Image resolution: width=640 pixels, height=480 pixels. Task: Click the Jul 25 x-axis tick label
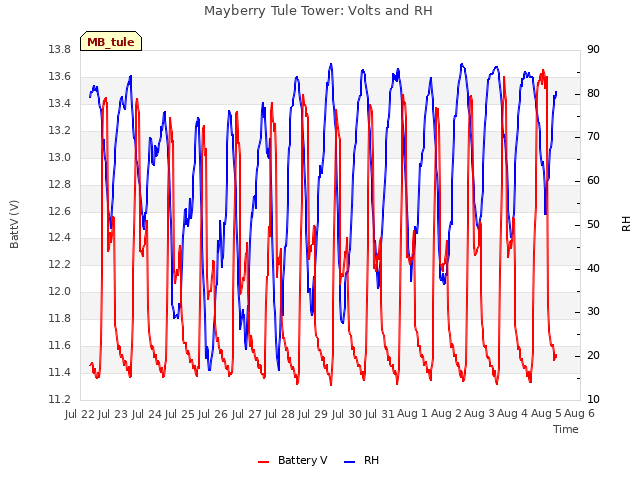(x=180, y=414)
